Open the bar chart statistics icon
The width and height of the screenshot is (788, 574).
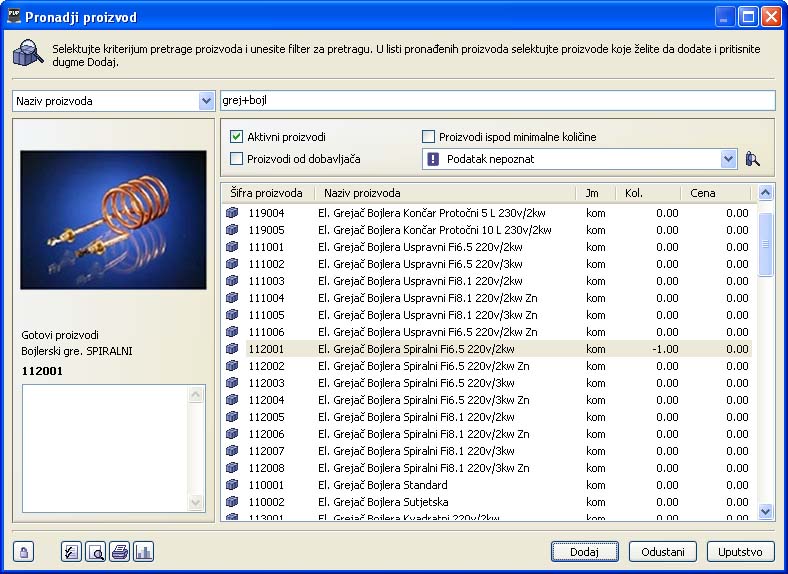tap(143, 552)
